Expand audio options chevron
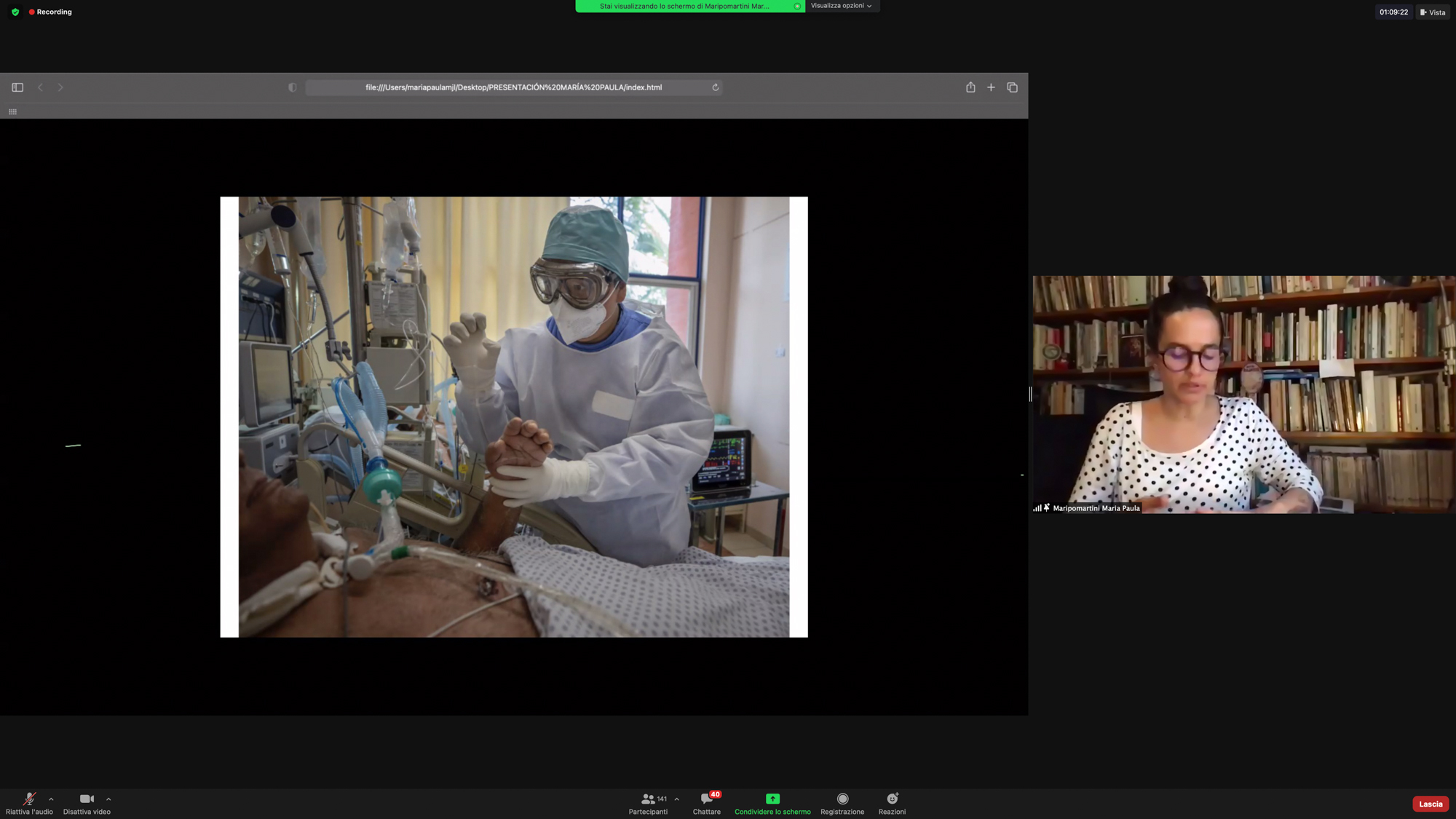Image resolution: width=1456 pixels, height=819 pixels. click(51, 799)
